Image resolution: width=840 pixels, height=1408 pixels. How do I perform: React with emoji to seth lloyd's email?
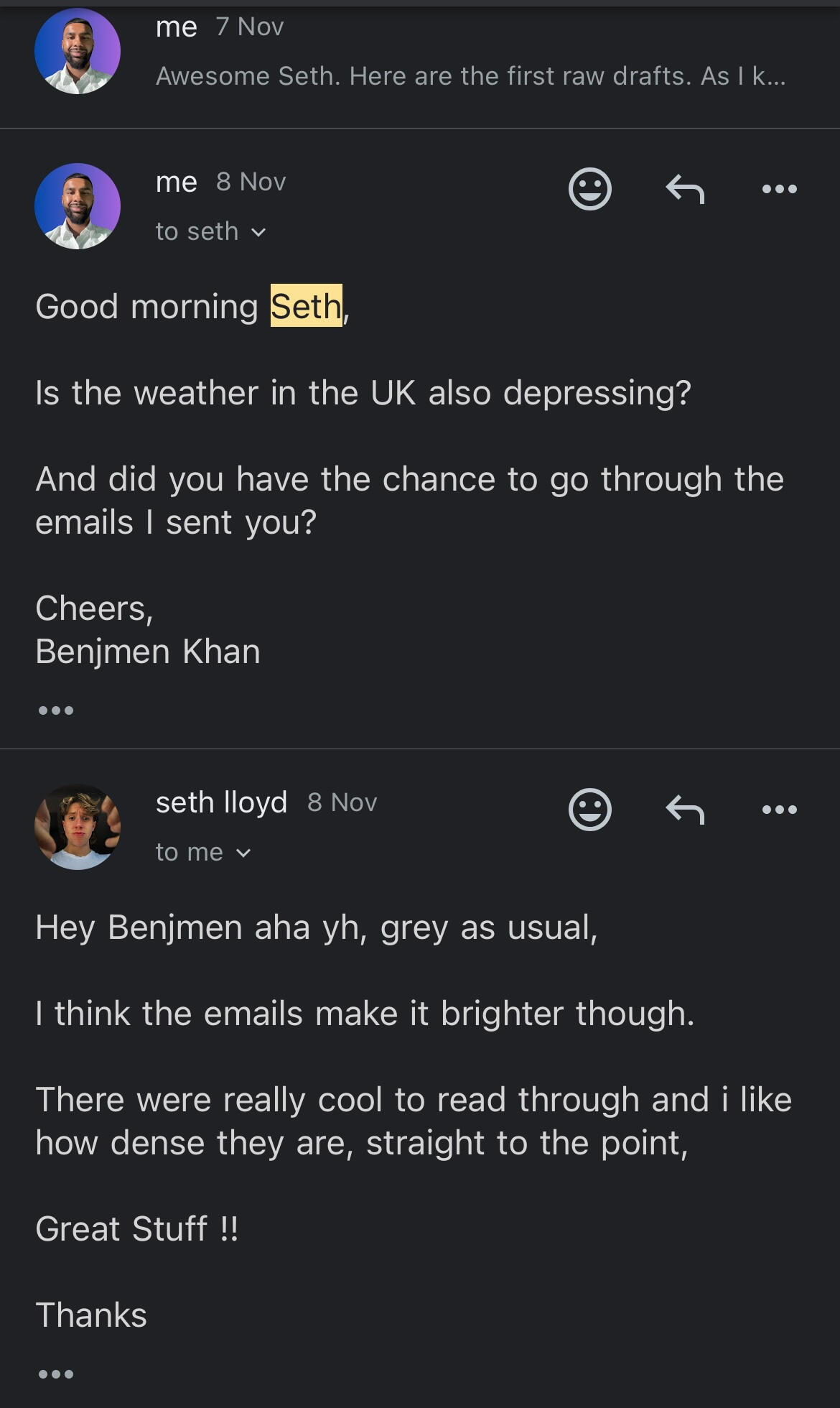pos(589,810)
